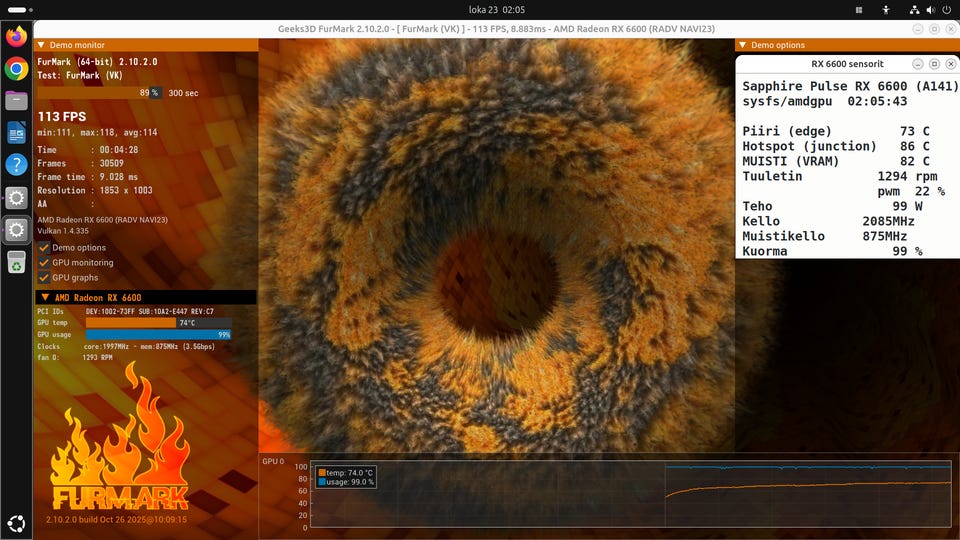
Task: Toggle the GPU graphs checkbox
Action: (43, 277)
